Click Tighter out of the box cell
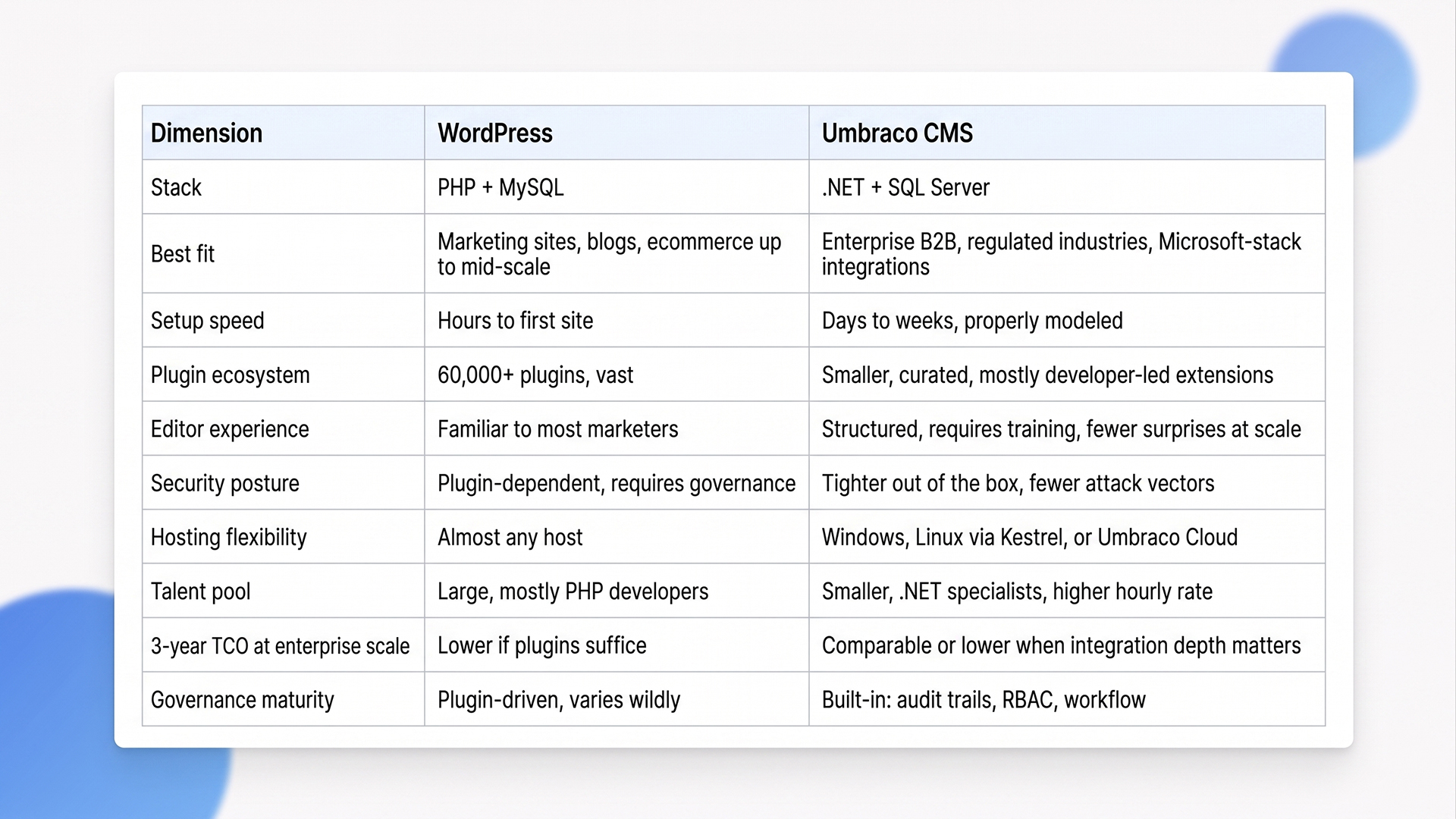Screen dimensions: 1456x819 point(1067,483)
